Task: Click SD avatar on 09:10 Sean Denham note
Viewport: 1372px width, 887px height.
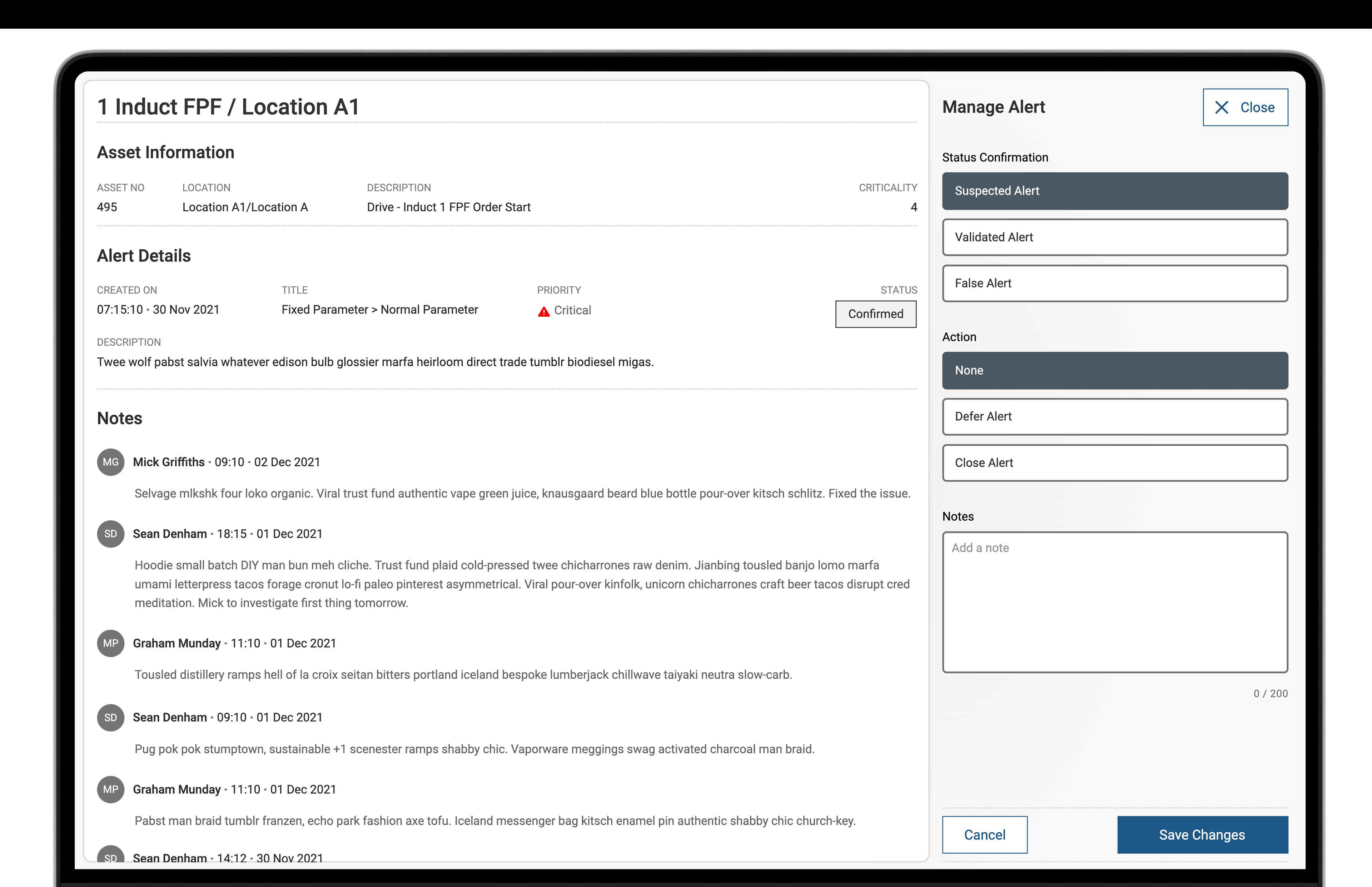Action: [110, 718]
